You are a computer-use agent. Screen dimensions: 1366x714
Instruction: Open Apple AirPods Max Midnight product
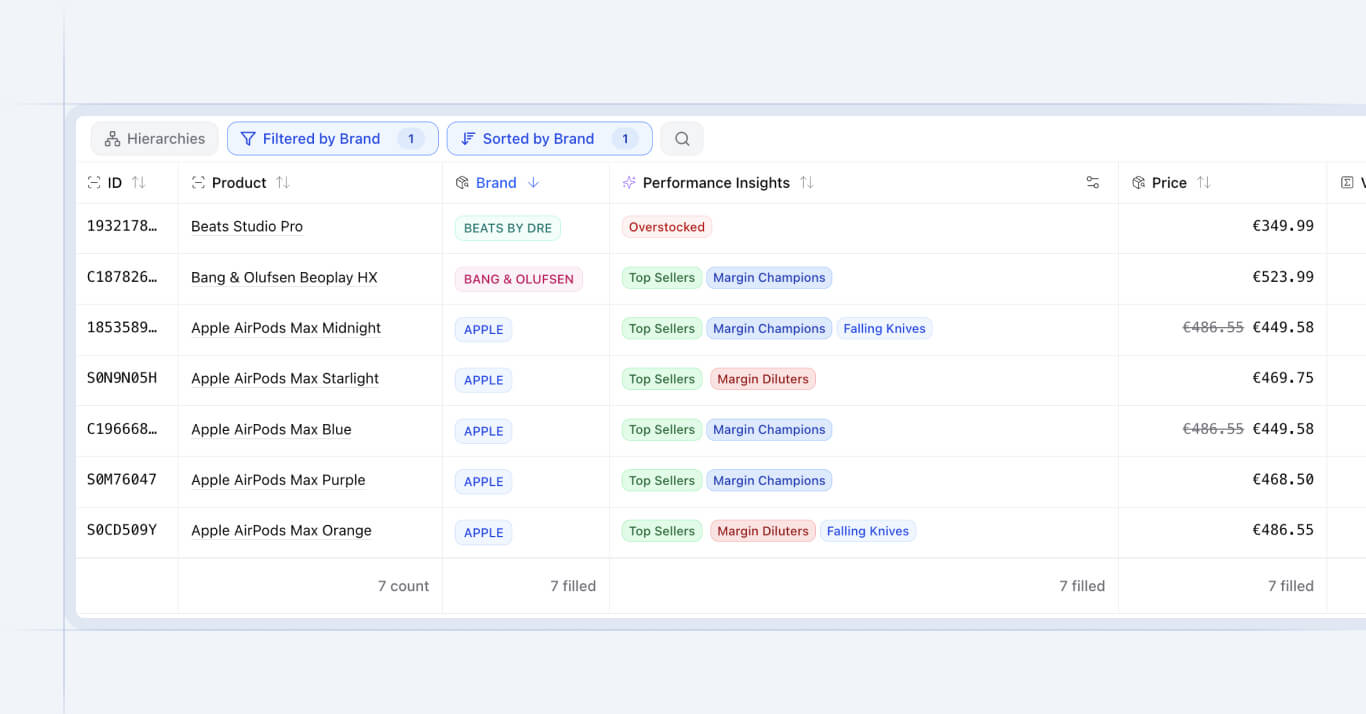point(286,328)
